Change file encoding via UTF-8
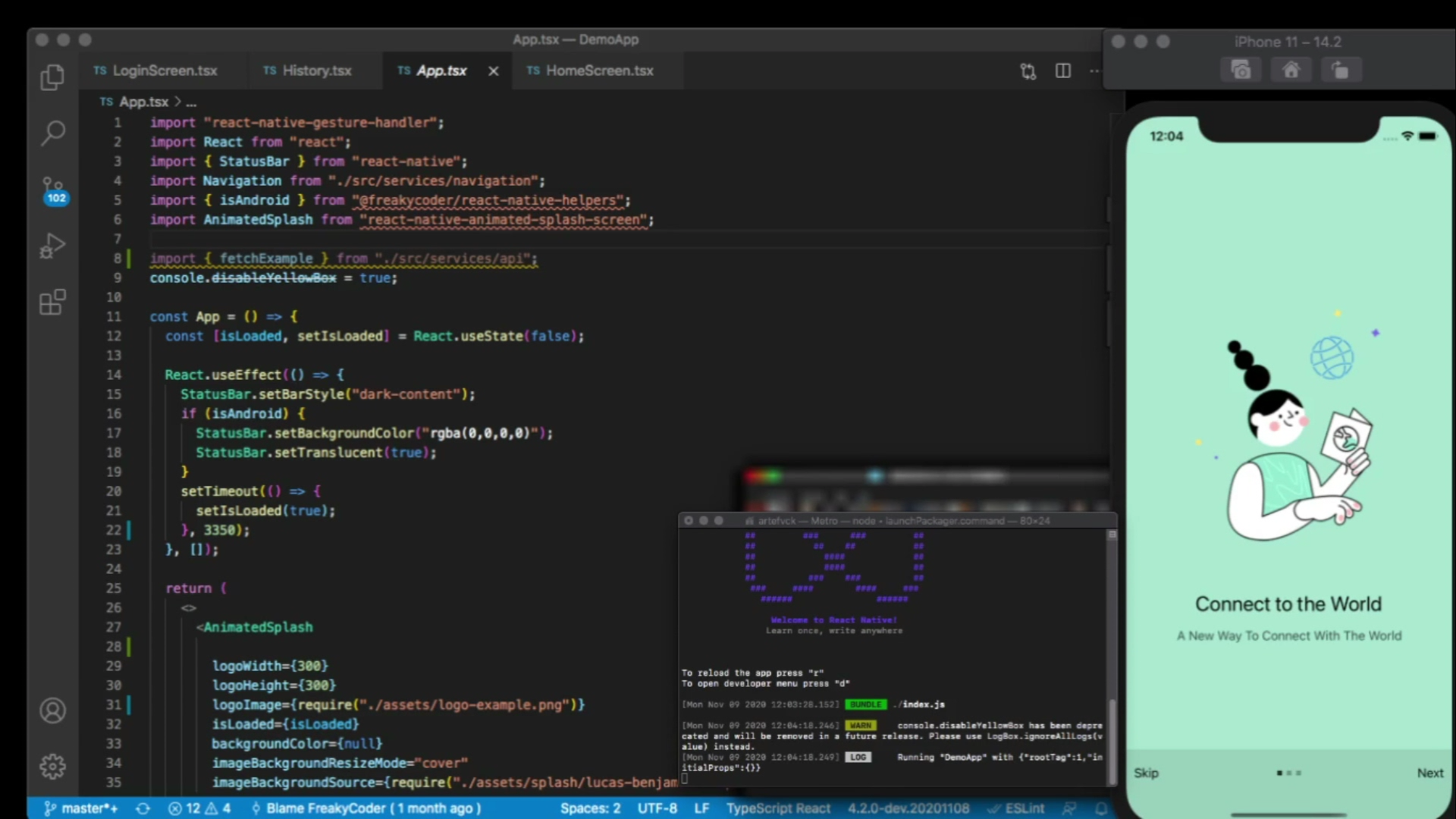This screenshot has width=1456, height=819. [x=657, y=808]
